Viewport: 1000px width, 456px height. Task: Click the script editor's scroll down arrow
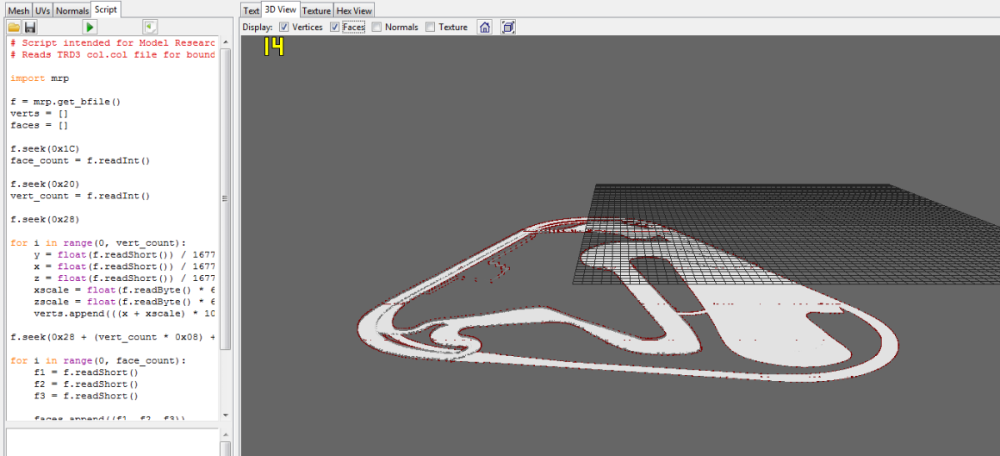pos(226,413)
